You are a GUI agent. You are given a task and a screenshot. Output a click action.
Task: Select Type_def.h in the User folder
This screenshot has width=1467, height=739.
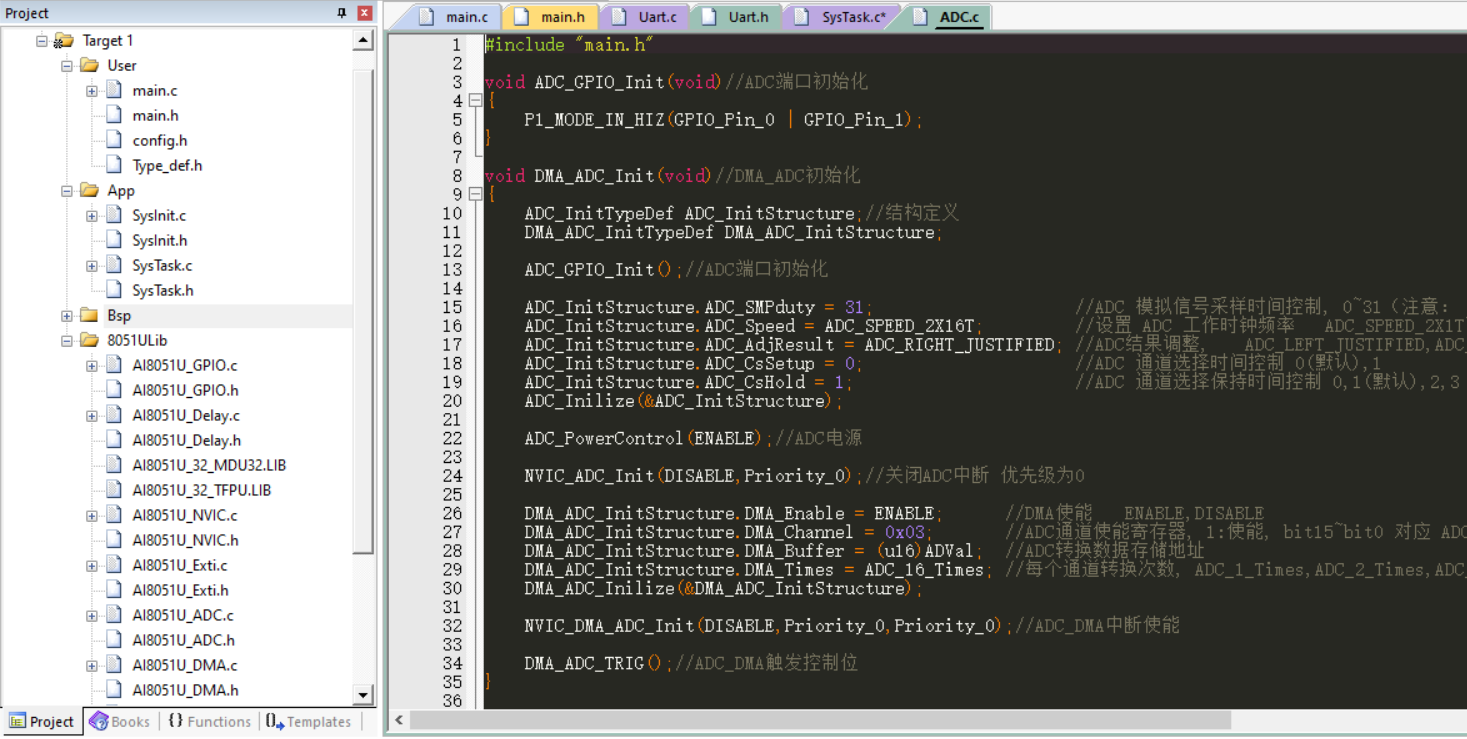pos(167,166)
